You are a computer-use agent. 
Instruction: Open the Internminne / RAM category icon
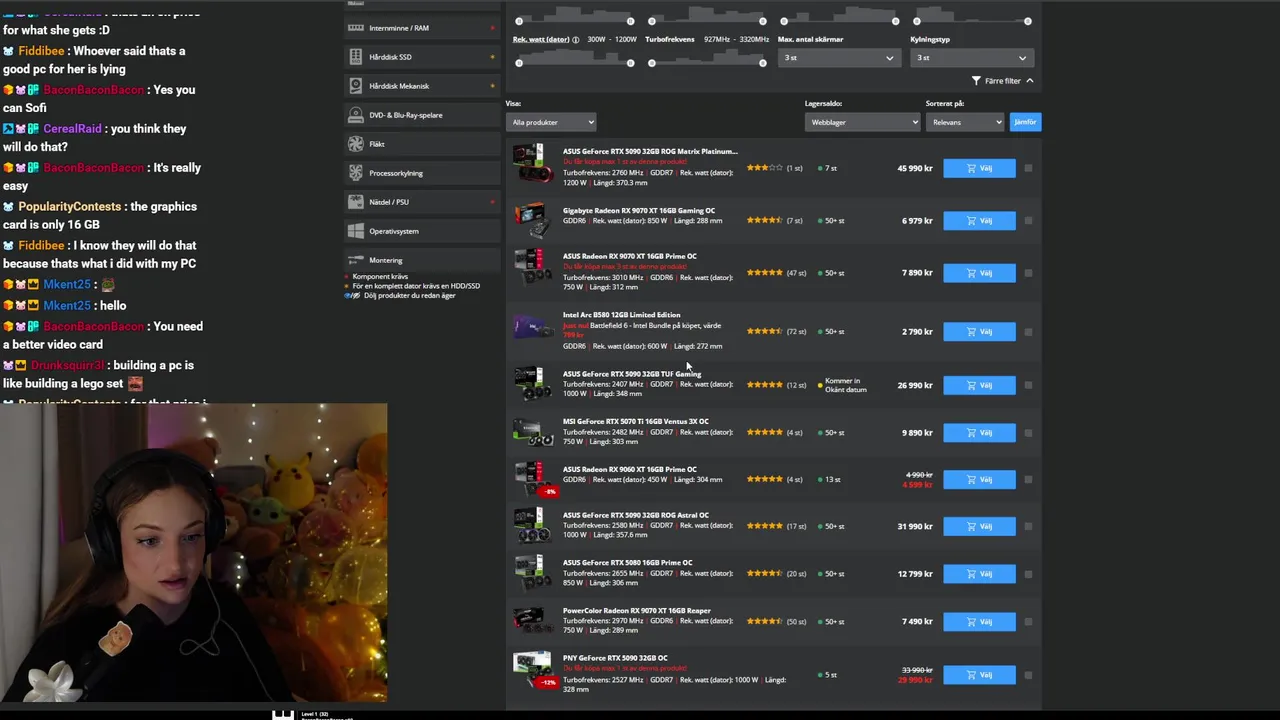pos(355,28)
